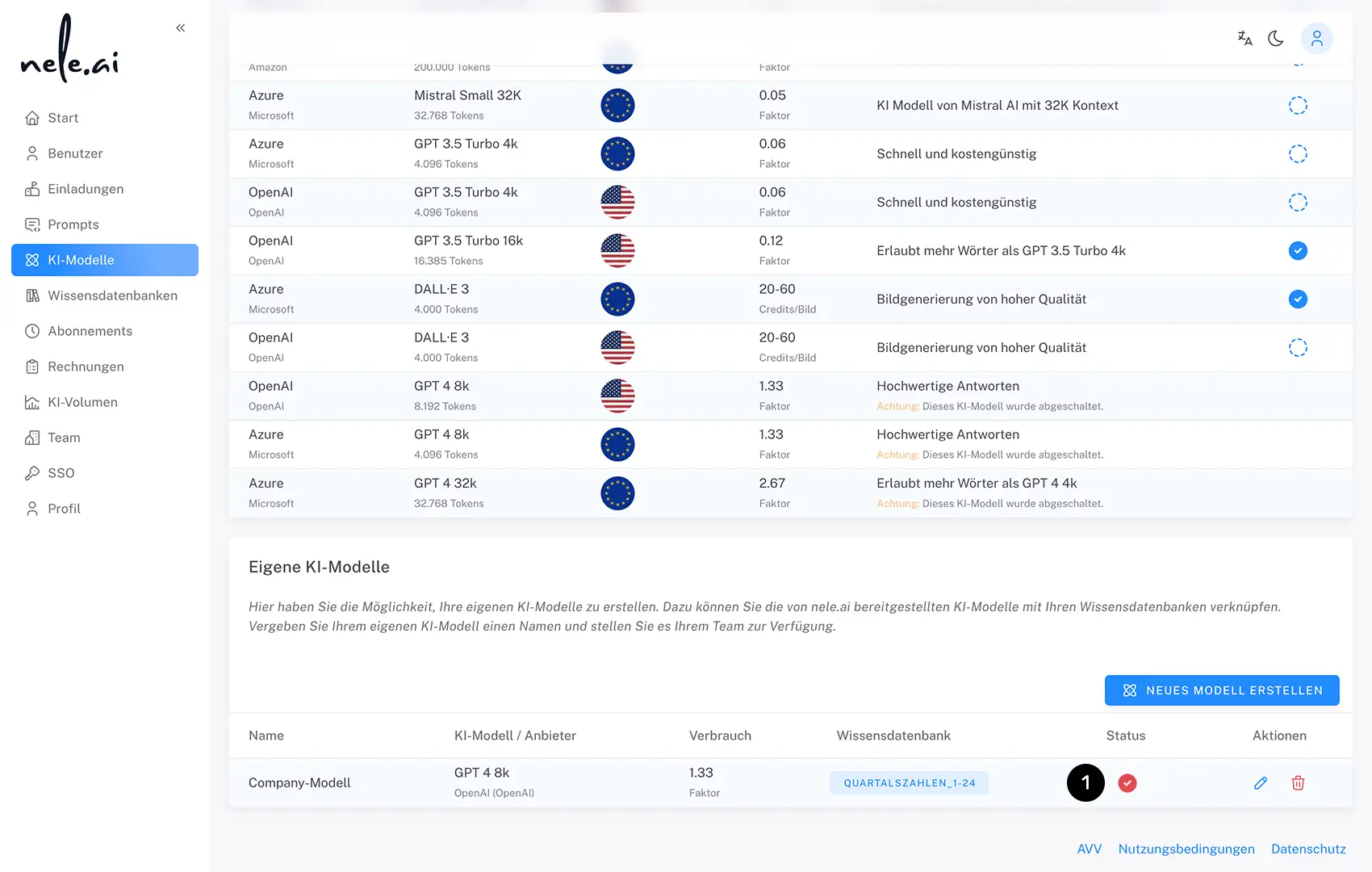The image size is (1372, 872).
Task: Click 'KI Modell von Mistral AI mit 32K Kontext'
Action: coord(998,105)
